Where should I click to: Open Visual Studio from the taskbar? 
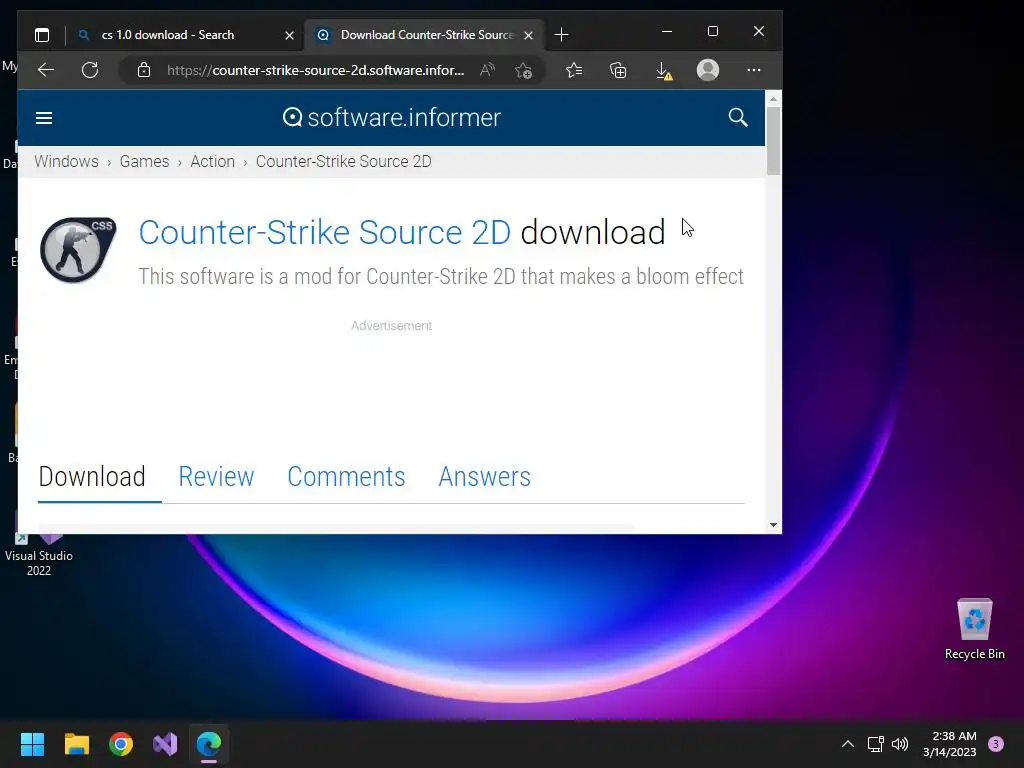(165, 744)
